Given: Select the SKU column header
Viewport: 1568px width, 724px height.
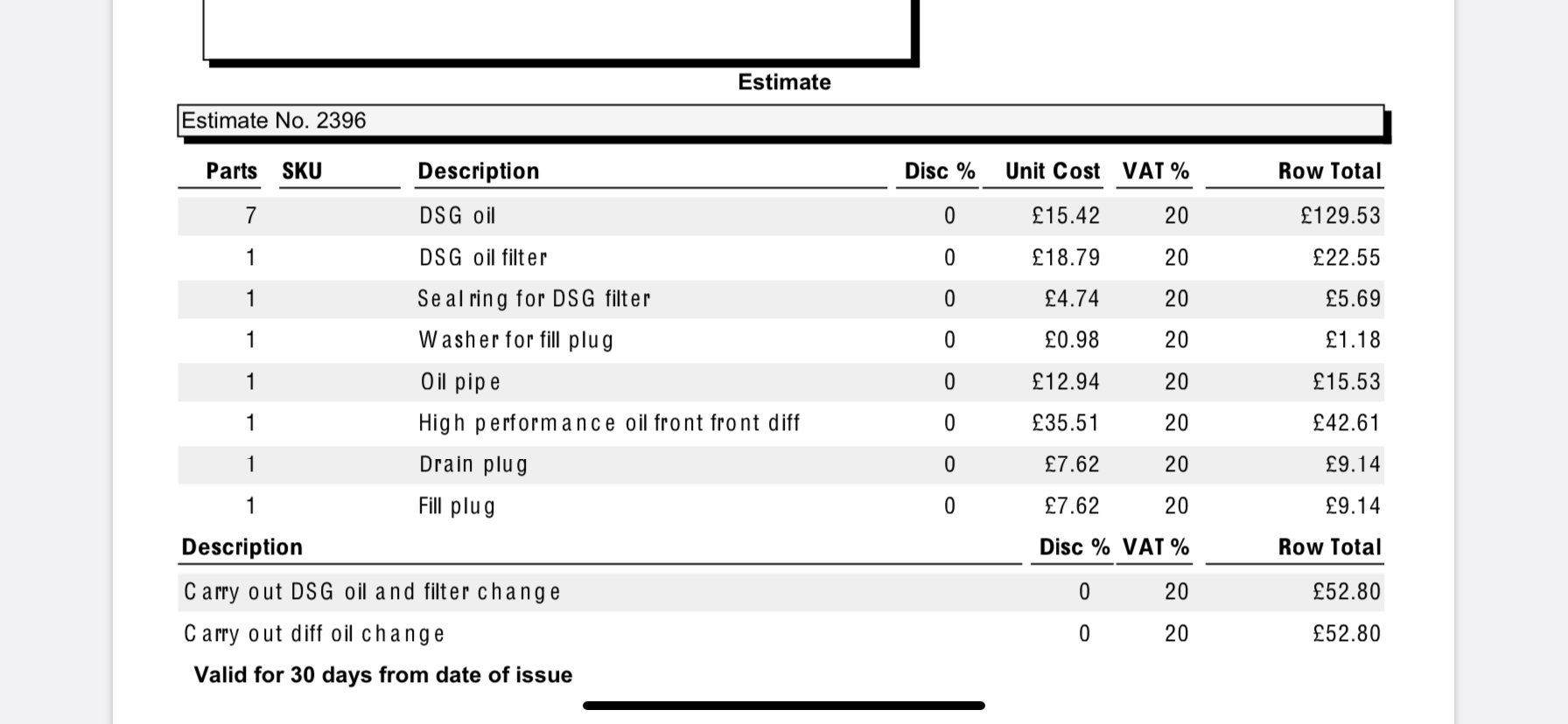Looking at the screenshot, I should (302, 171).
